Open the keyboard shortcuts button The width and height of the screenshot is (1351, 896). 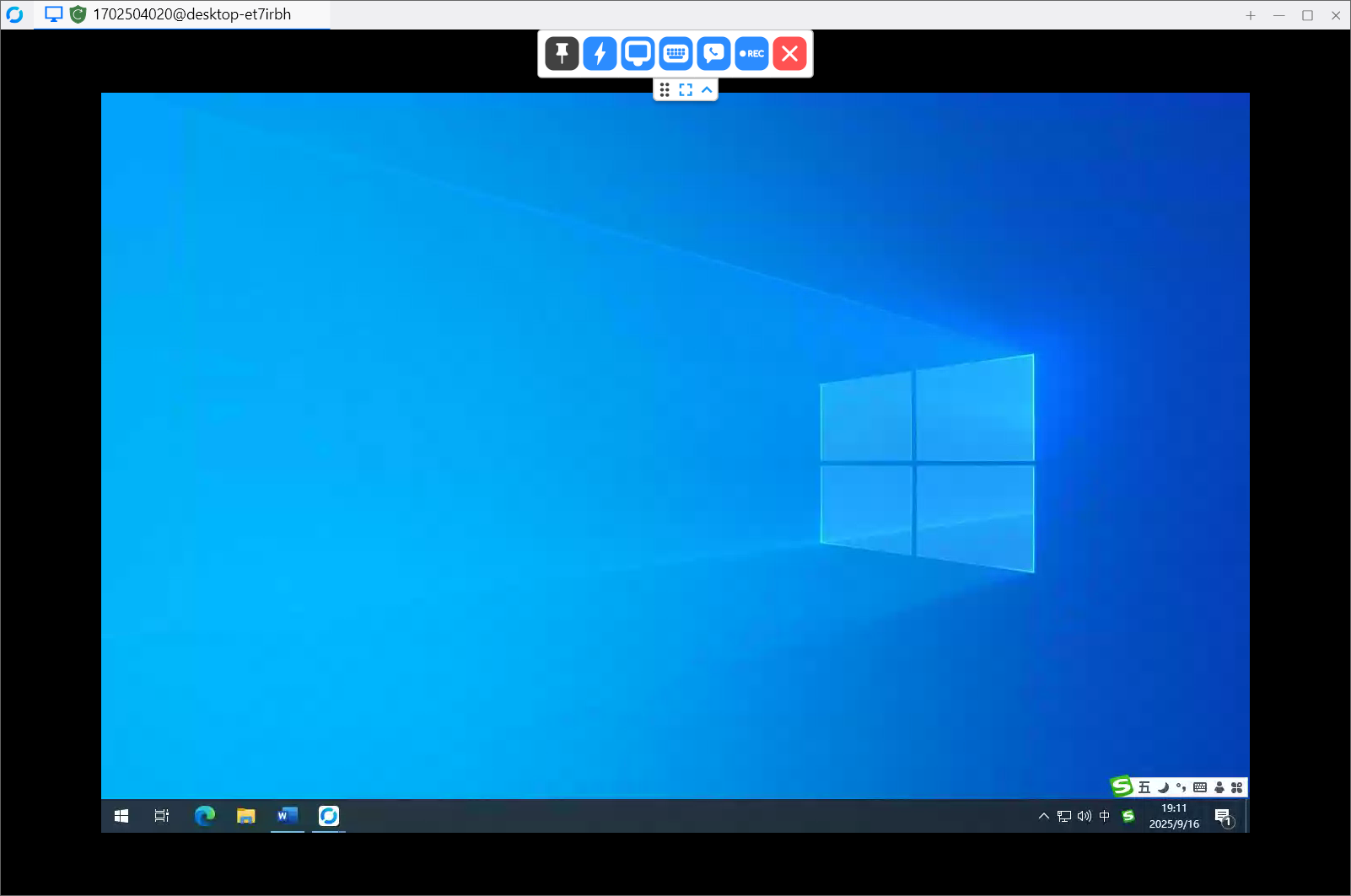point(675,54)
